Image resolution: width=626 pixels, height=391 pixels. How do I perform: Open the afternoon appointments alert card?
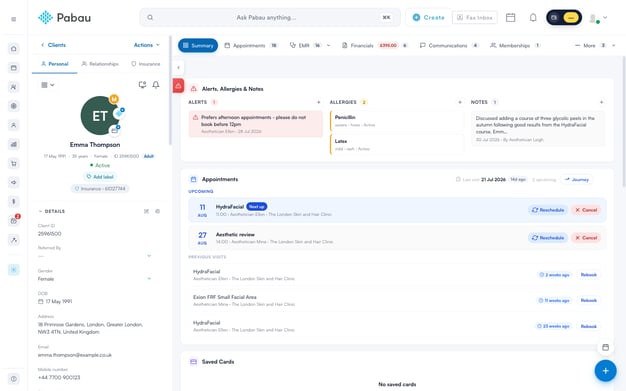[256, 124]
